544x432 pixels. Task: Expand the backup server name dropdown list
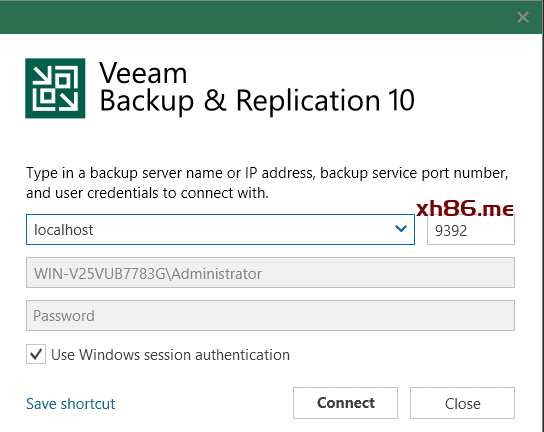[x=401, y=229]
